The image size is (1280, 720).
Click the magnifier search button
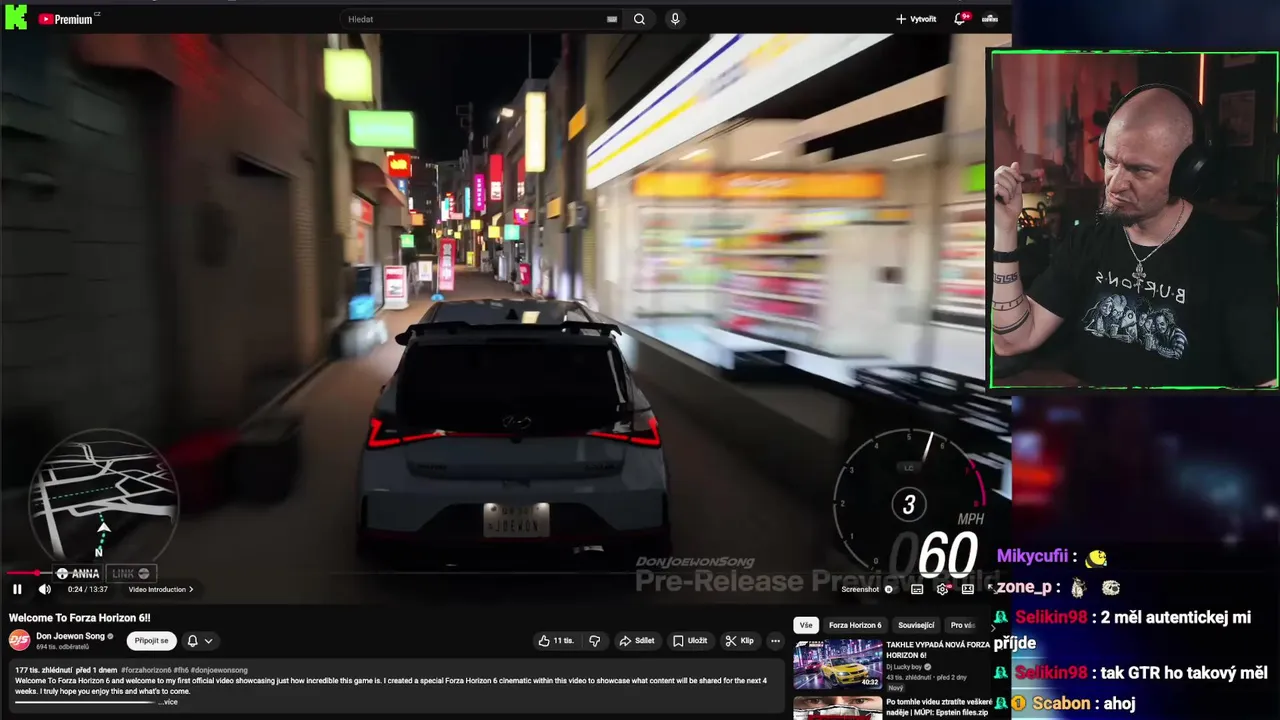639,19
